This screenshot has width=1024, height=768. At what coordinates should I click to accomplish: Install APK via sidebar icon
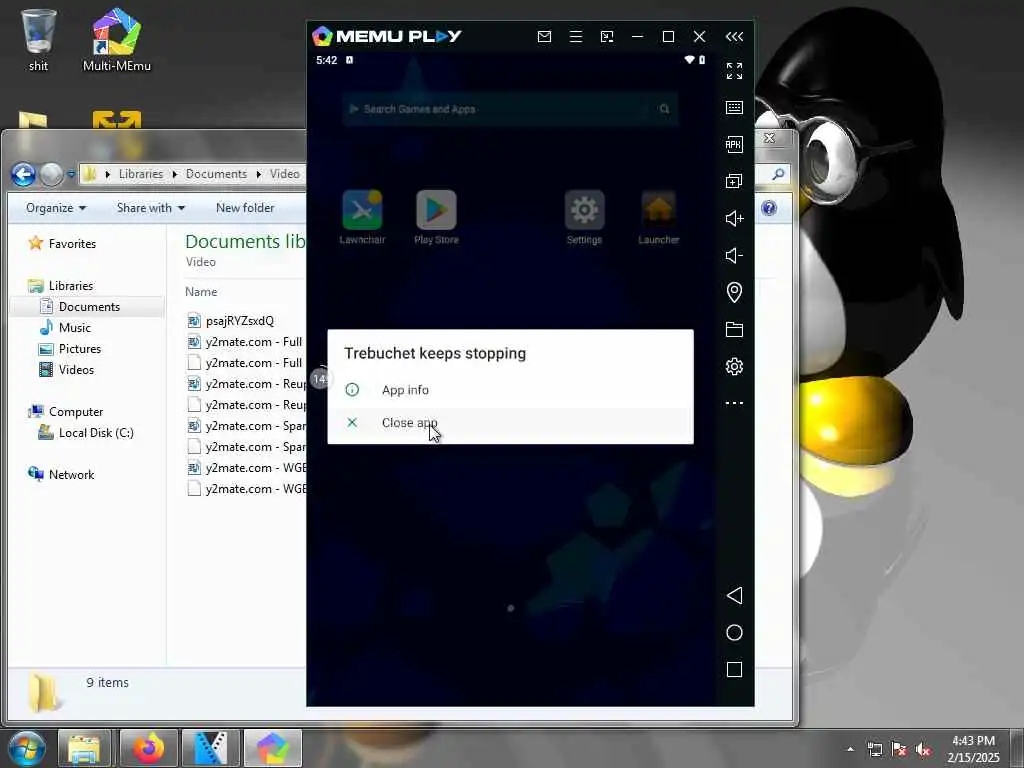(734, 144)
